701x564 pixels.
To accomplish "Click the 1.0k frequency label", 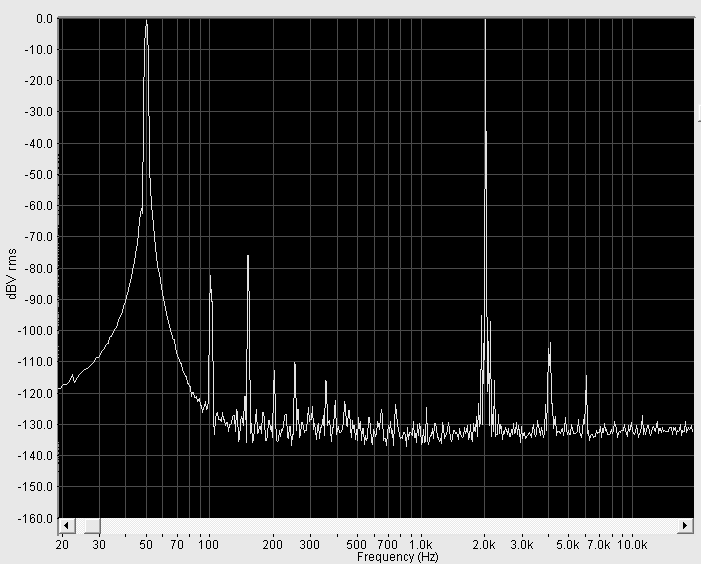I will 421,545.
